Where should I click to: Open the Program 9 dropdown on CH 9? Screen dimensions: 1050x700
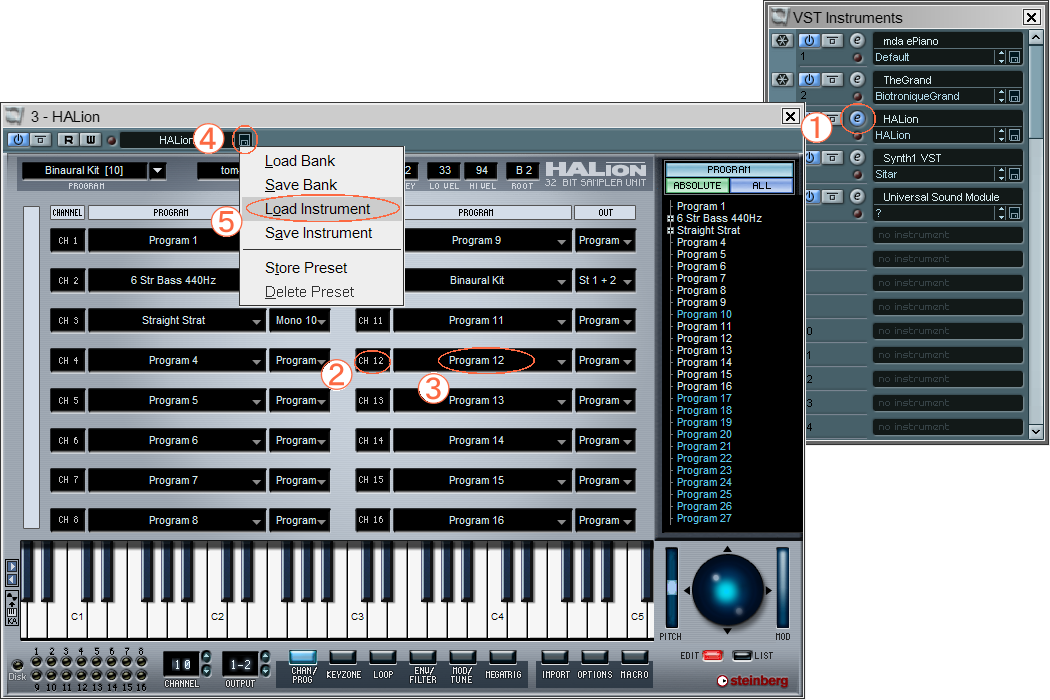point(561,241)
